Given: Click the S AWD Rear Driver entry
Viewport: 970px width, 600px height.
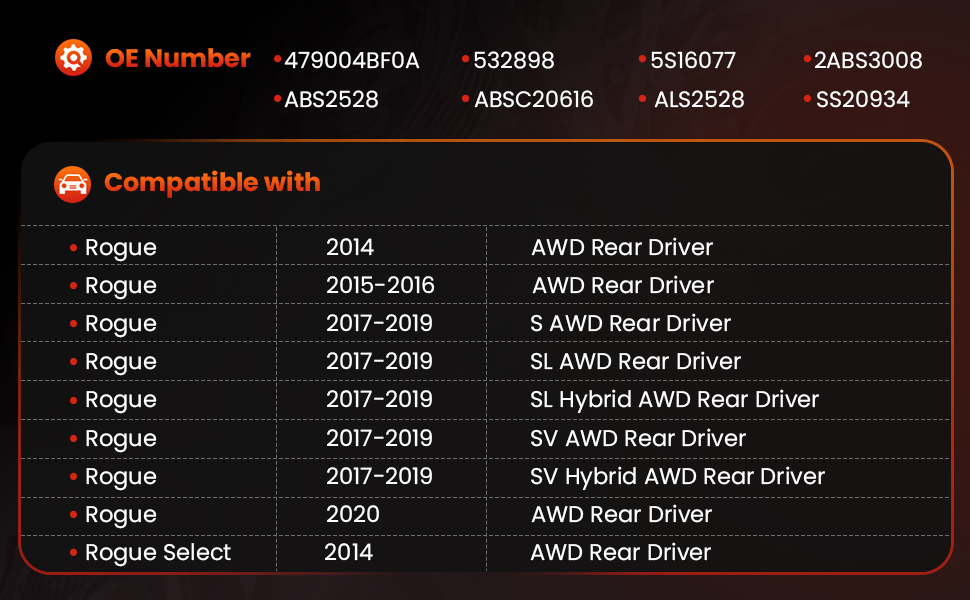Looking at the screenshot, I should point(630,324).
